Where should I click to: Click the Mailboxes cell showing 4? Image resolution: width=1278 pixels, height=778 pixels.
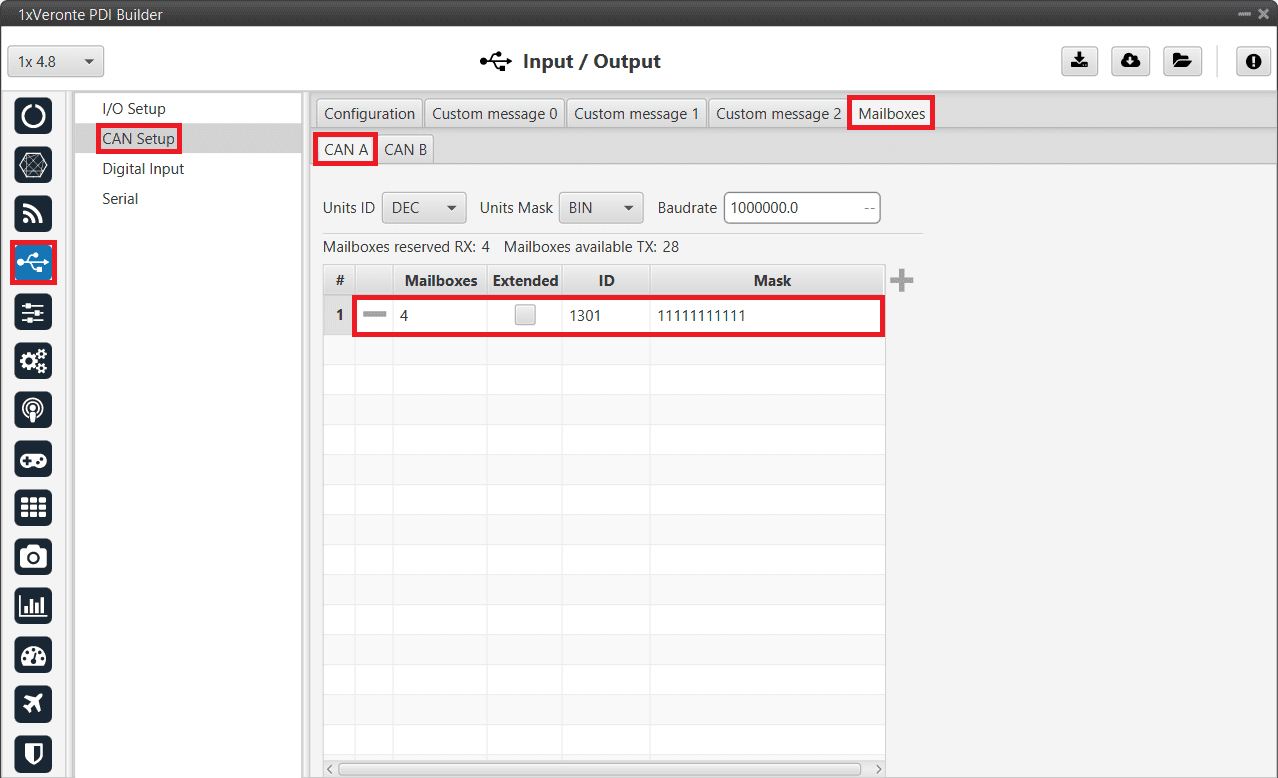[x=440, y=315]
